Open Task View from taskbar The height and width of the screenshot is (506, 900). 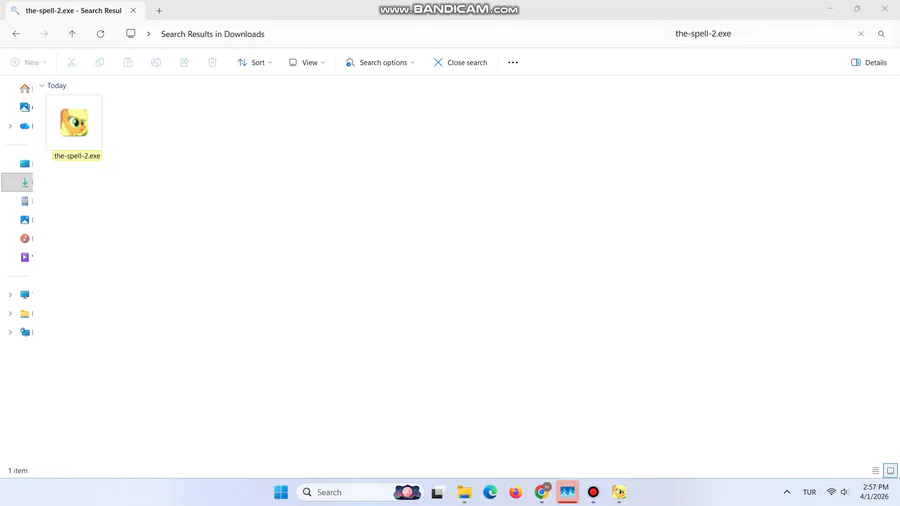pyautogui.click(x=438, y=492)
